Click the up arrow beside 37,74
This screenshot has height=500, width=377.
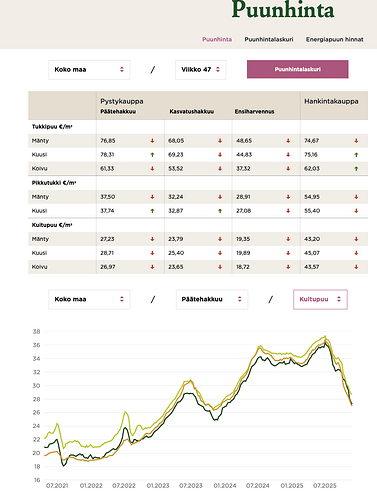(x=152, y=211)
